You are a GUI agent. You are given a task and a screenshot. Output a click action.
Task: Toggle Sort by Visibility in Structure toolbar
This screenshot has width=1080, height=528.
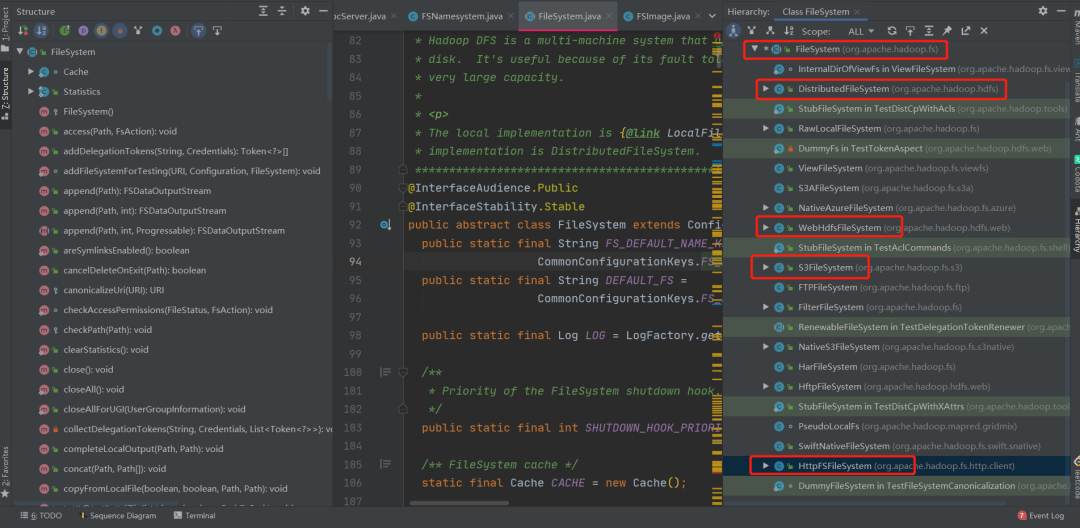[x=23, y=31]
